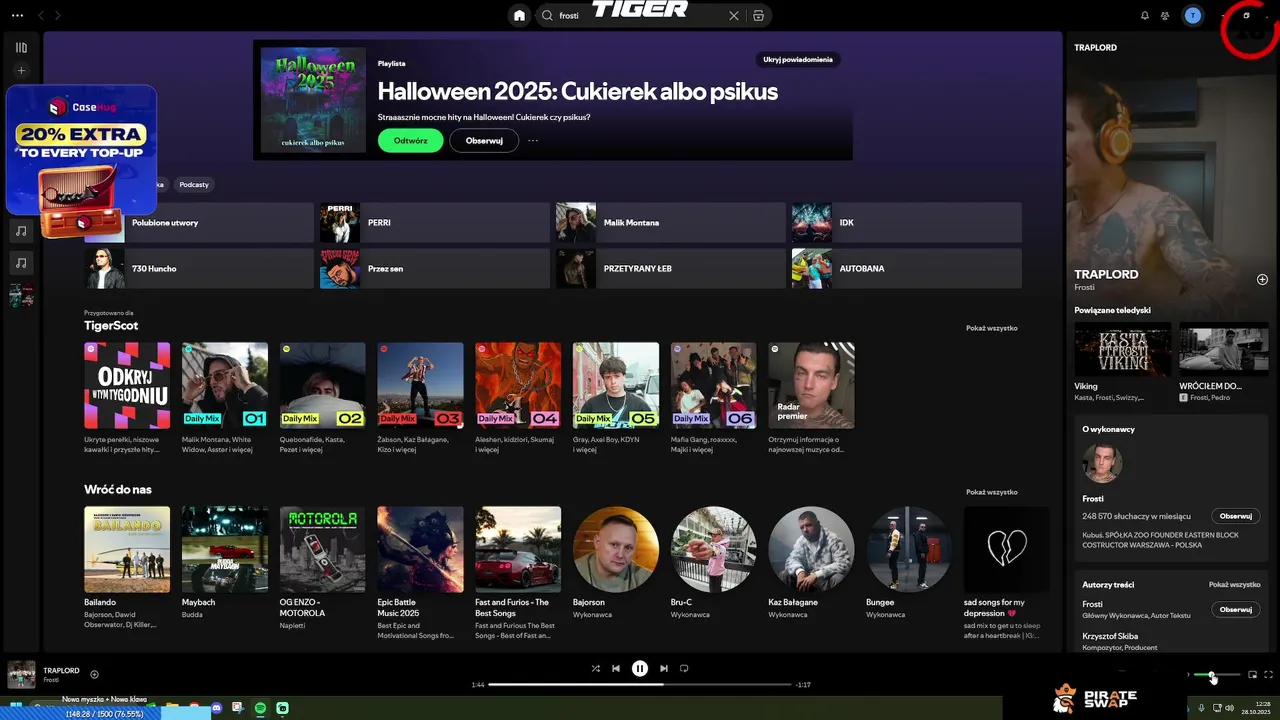The image size is (1280, 720).
Task: Go back with the left arrow
Action: (x=41, y=16)
